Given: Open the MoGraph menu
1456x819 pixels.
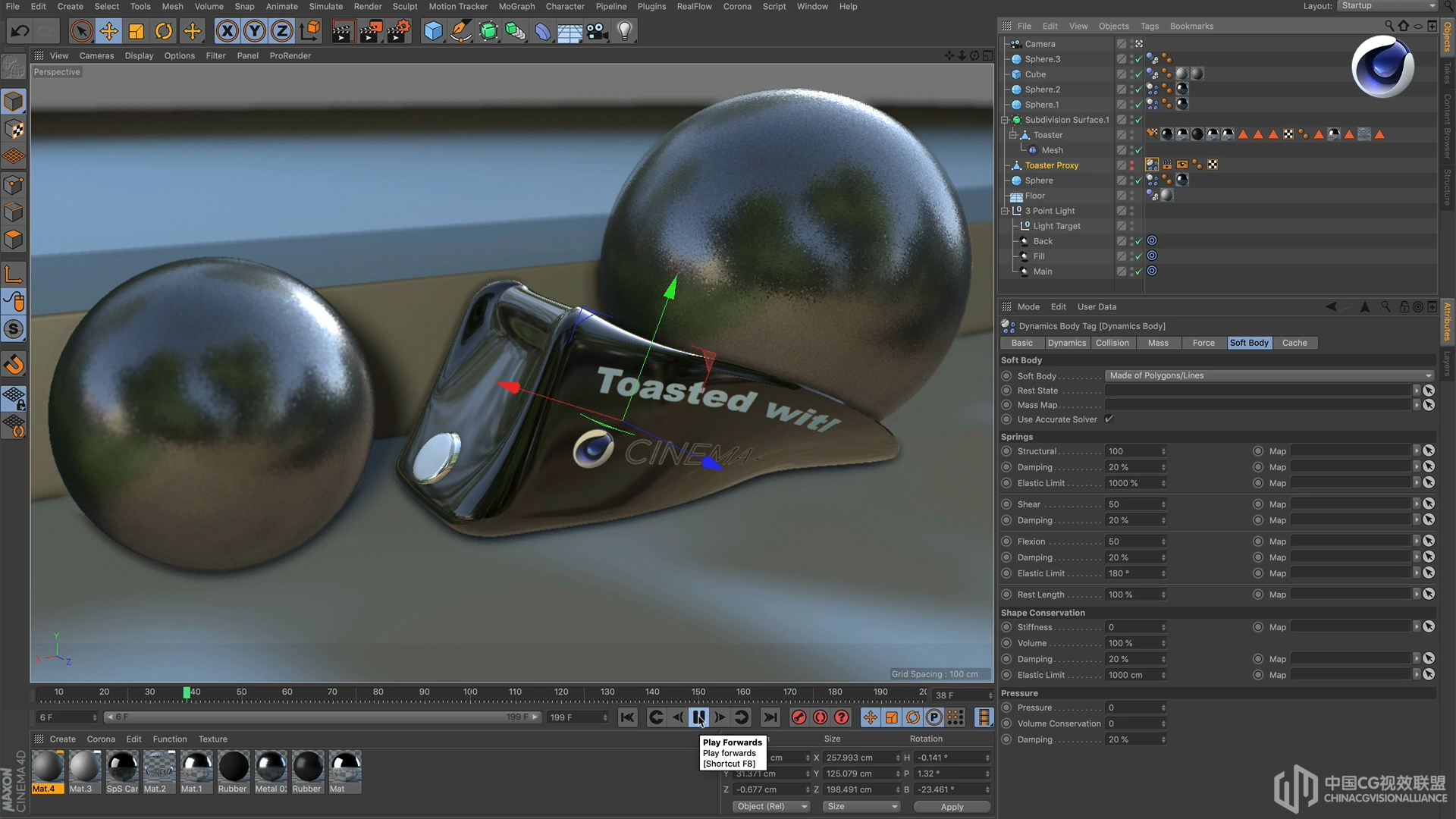Looking at the screenshot, I should pos(516,6).
